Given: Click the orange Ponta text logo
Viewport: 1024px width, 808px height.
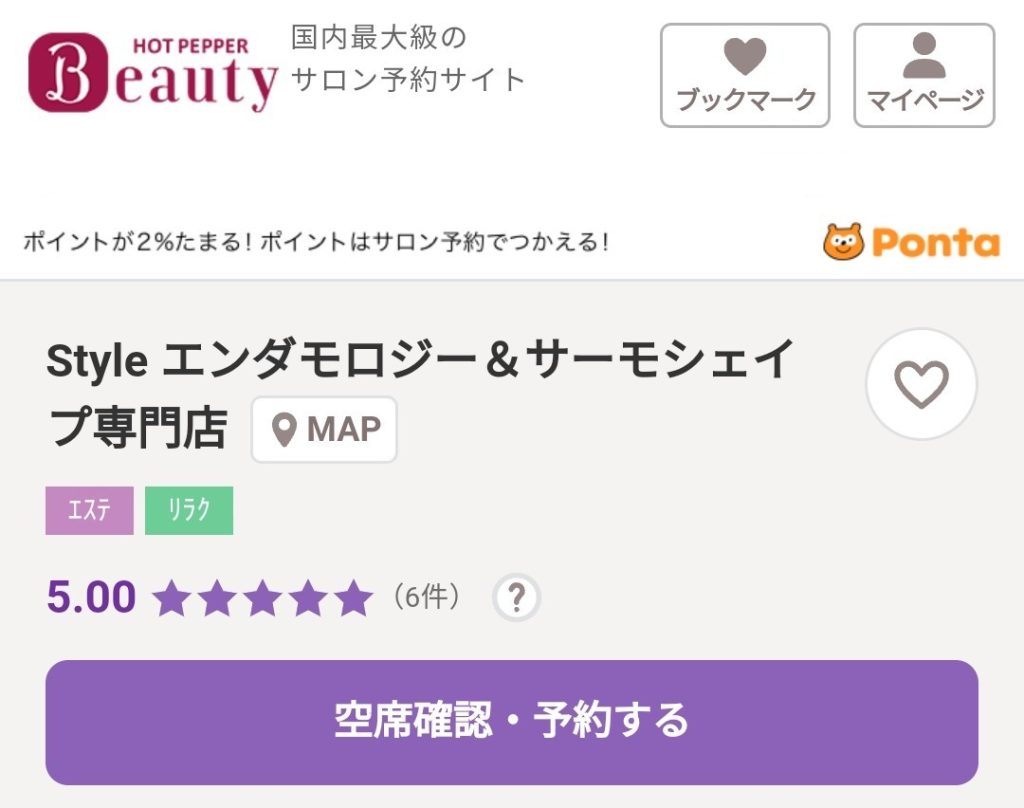Looking at the screenshot, I should pyautogui.click(x=935, y=242).
